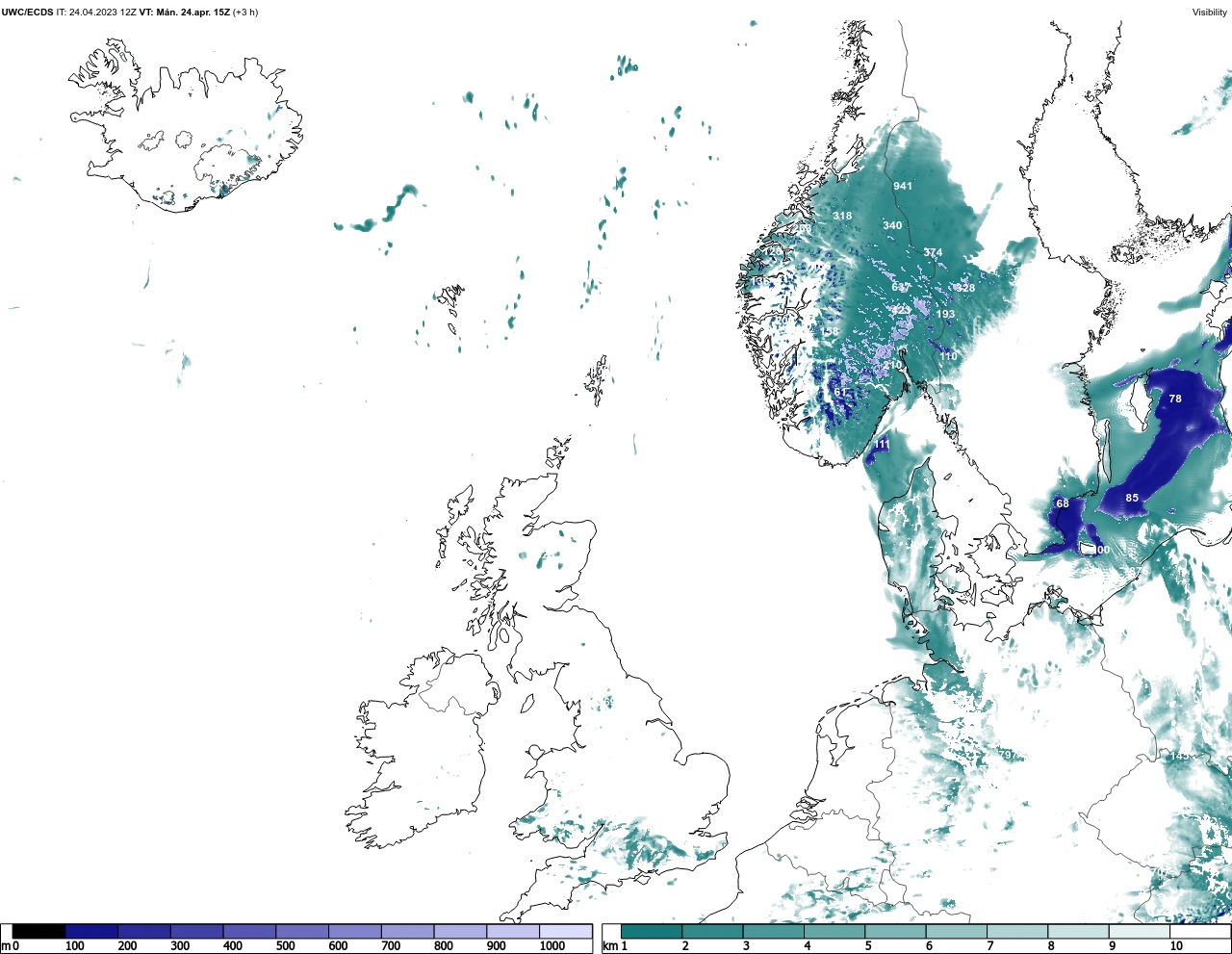Click the '340' visibility value on the map
The image size is (1232, 954).
pyautogui.click(x=893, y=225)
